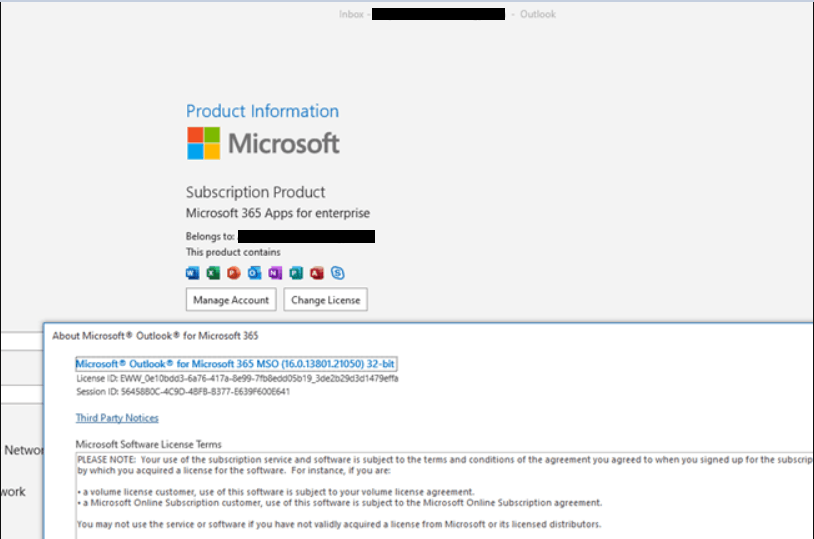Screen dimensions: 814x539
Task: Click the About Microsoft Outlook dialog title
Action: pyautogui.click(x=155, y=336)
